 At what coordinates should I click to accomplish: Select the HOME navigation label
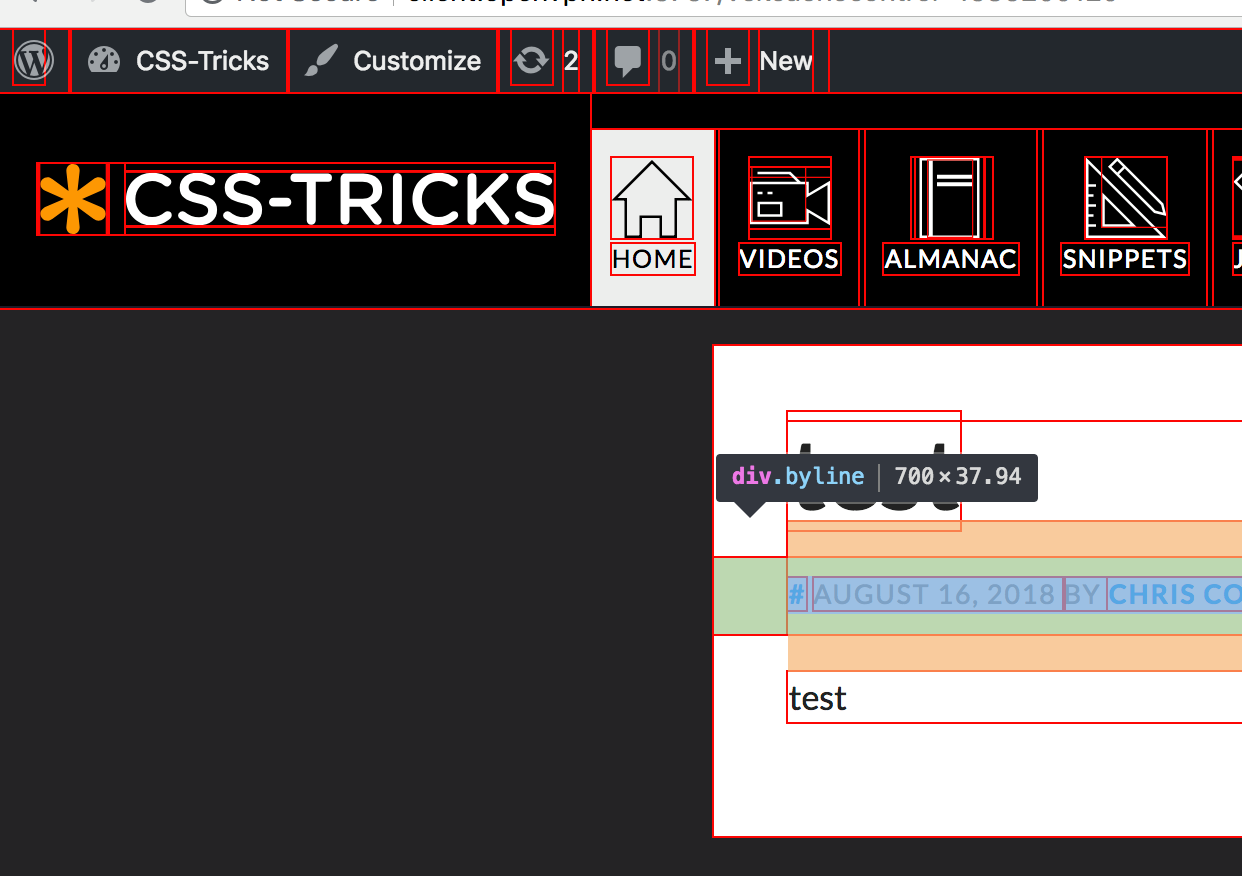point(652,259)
